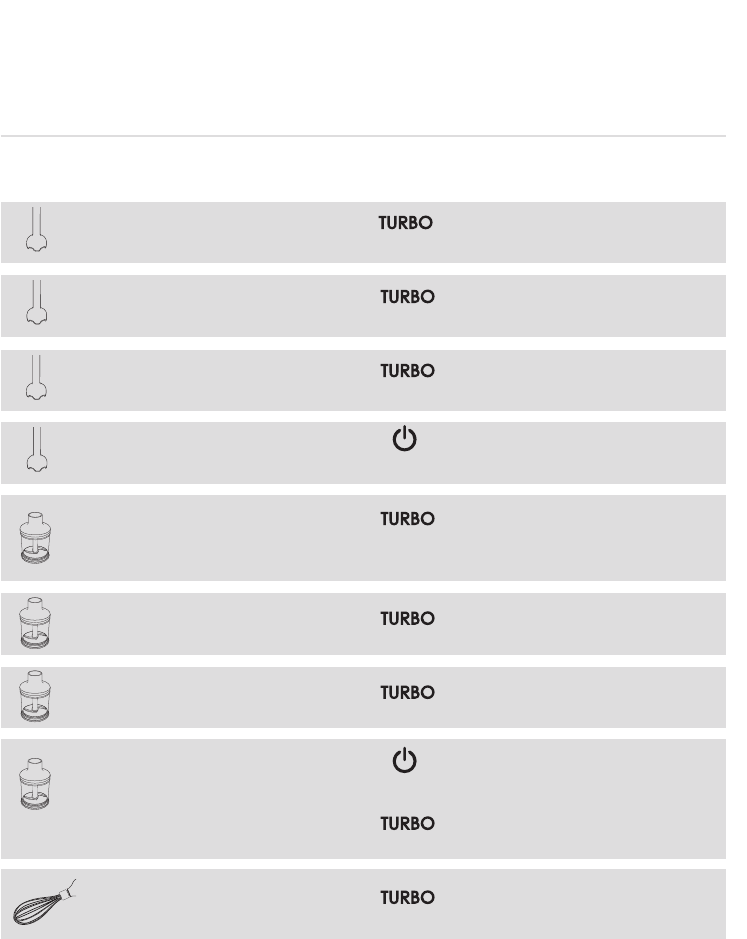The height and width of the screenshot is (939, 747).
Task: Click TURBO in the third blender shaft row
Action: pyautogui.click(x=407, y=371)
